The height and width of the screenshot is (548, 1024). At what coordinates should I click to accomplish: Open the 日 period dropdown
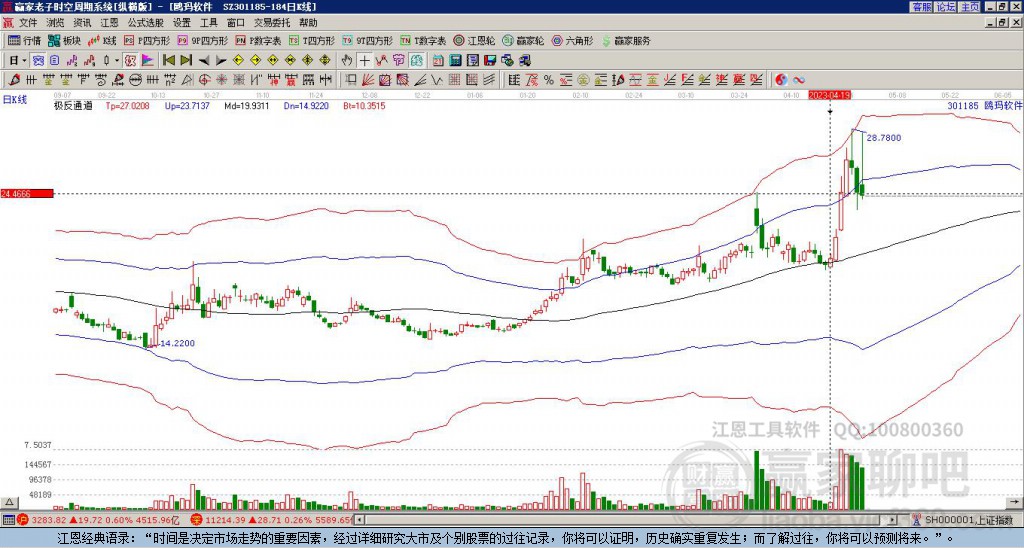[x=18, y=61]
